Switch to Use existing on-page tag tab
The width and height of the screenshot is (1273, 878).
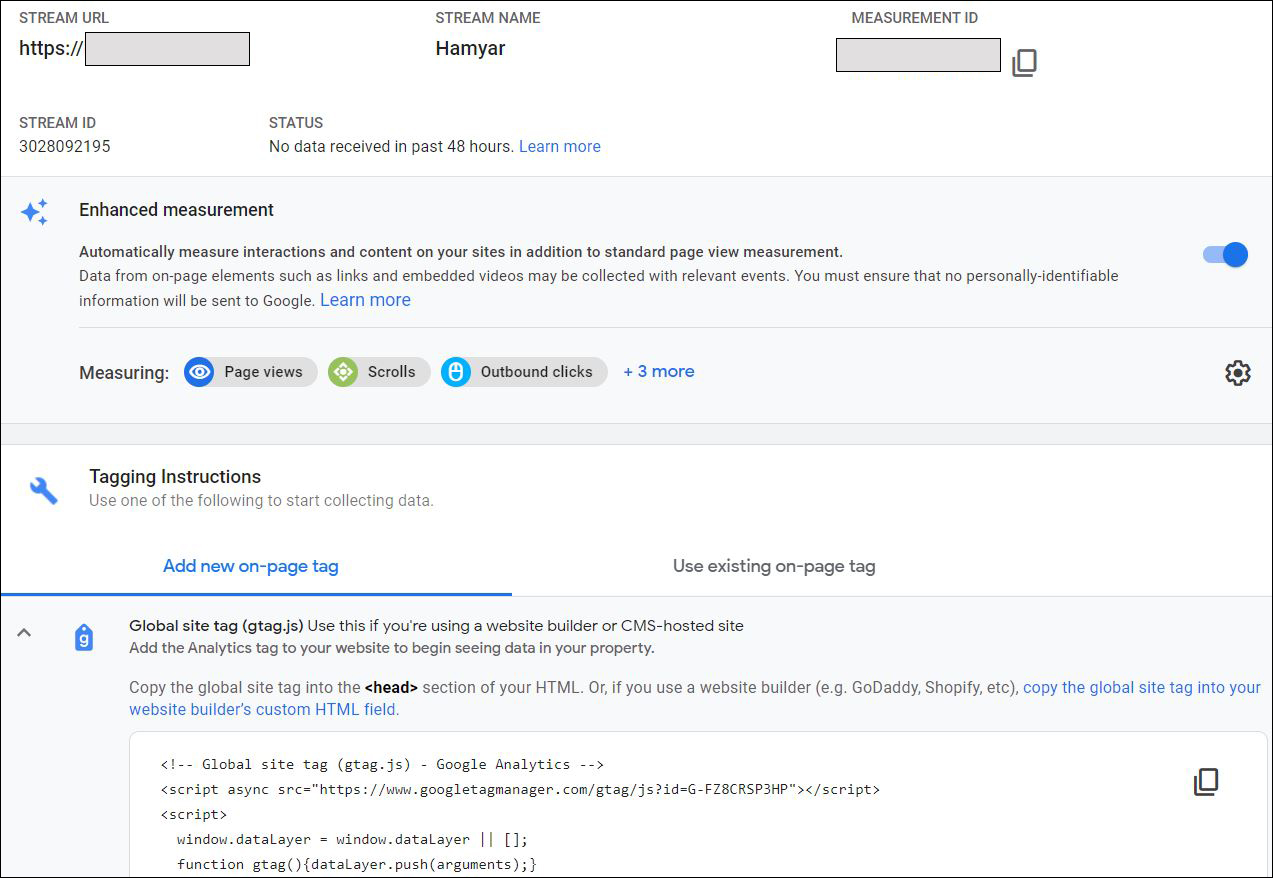tap(774, 566)
